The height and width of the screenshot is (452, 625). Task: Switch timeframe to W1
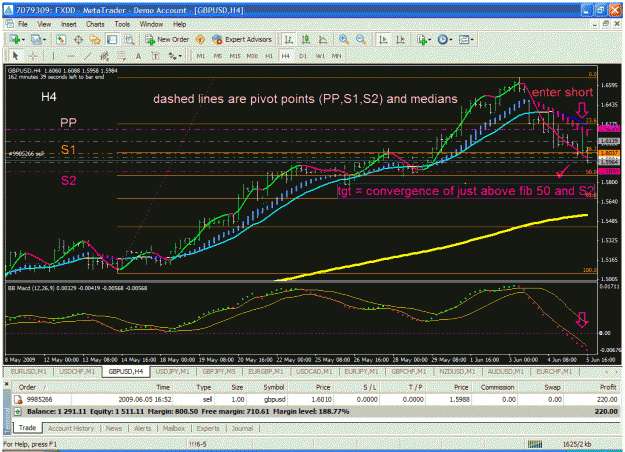pos(320,56)
